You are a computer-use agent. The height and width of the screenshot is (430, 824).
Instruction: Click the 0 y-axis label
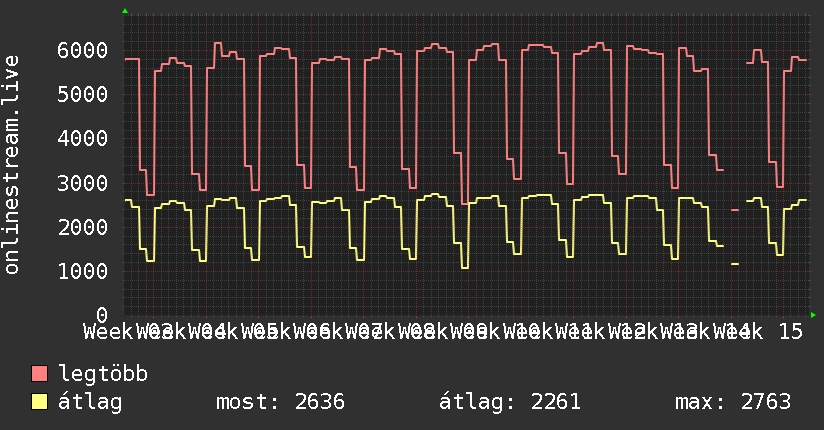click(102, 315)
